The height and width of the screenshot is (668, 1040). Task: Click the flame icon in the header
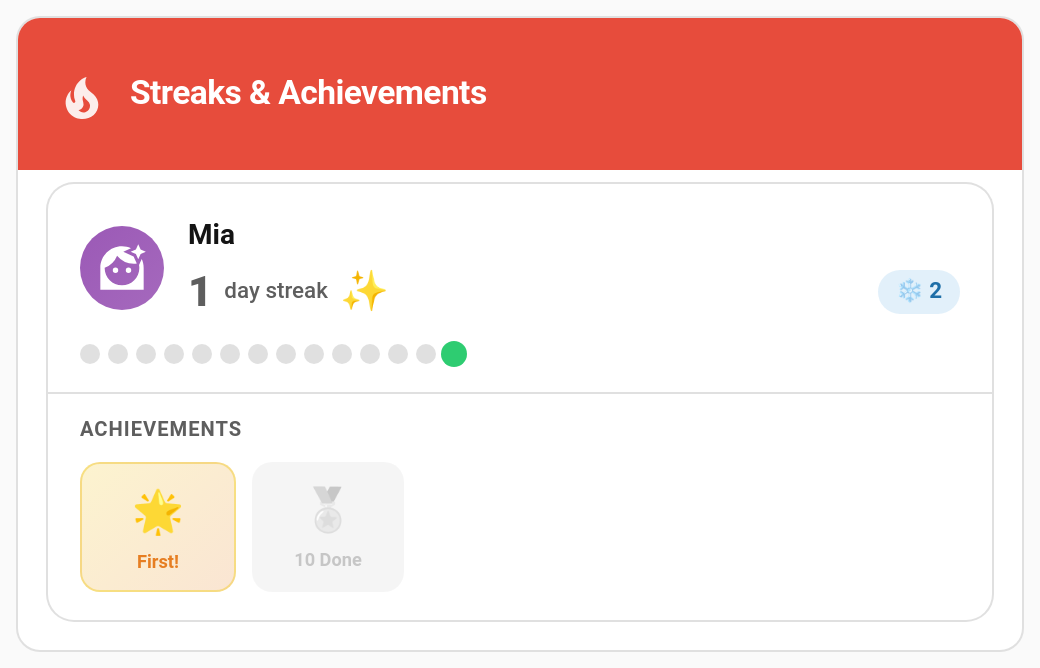pos(82,98)
